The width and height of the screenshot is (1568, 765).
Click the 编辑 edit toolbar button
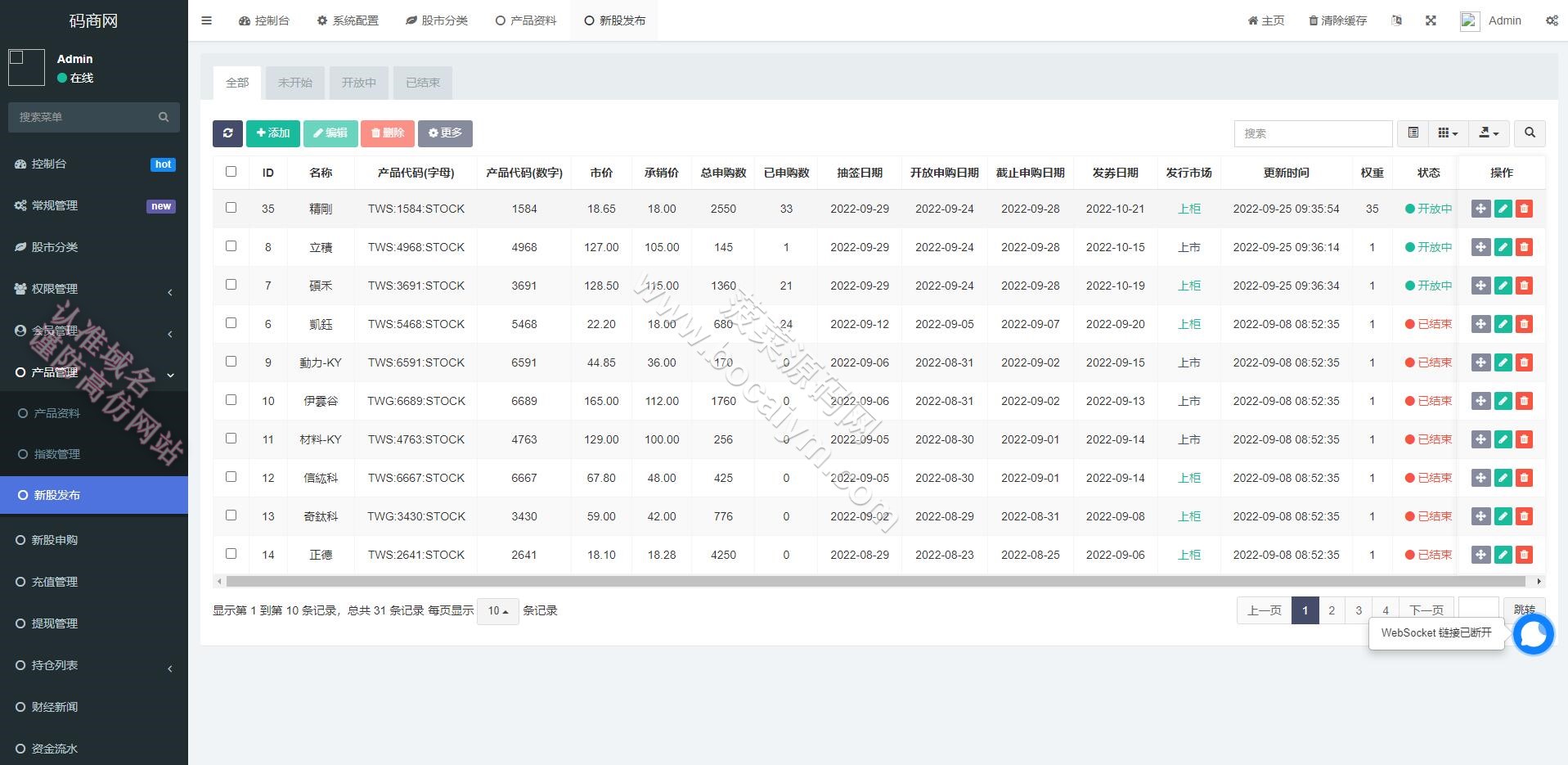(x=330, y=133)
